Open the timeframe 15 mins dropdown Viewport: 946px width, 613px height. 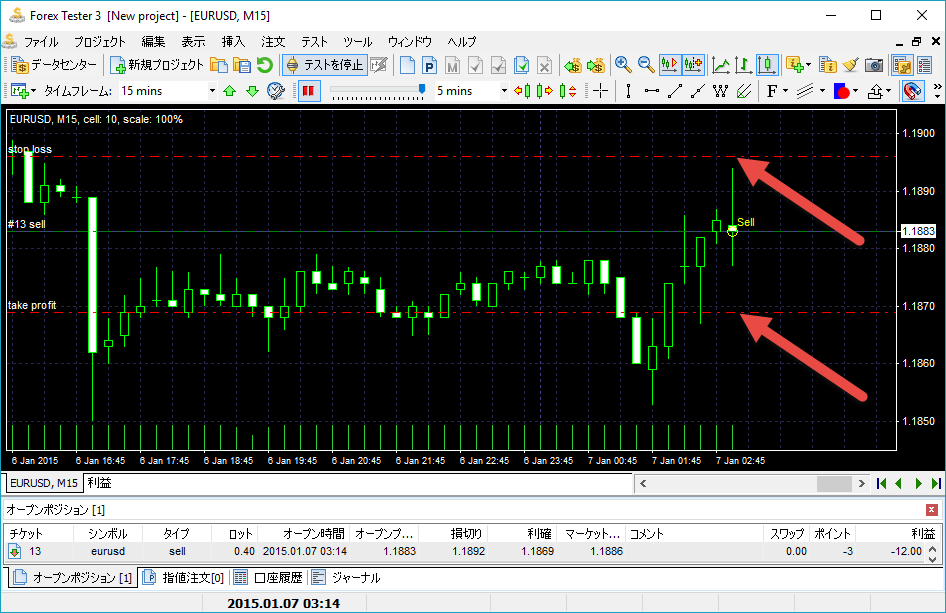[212, 91]
